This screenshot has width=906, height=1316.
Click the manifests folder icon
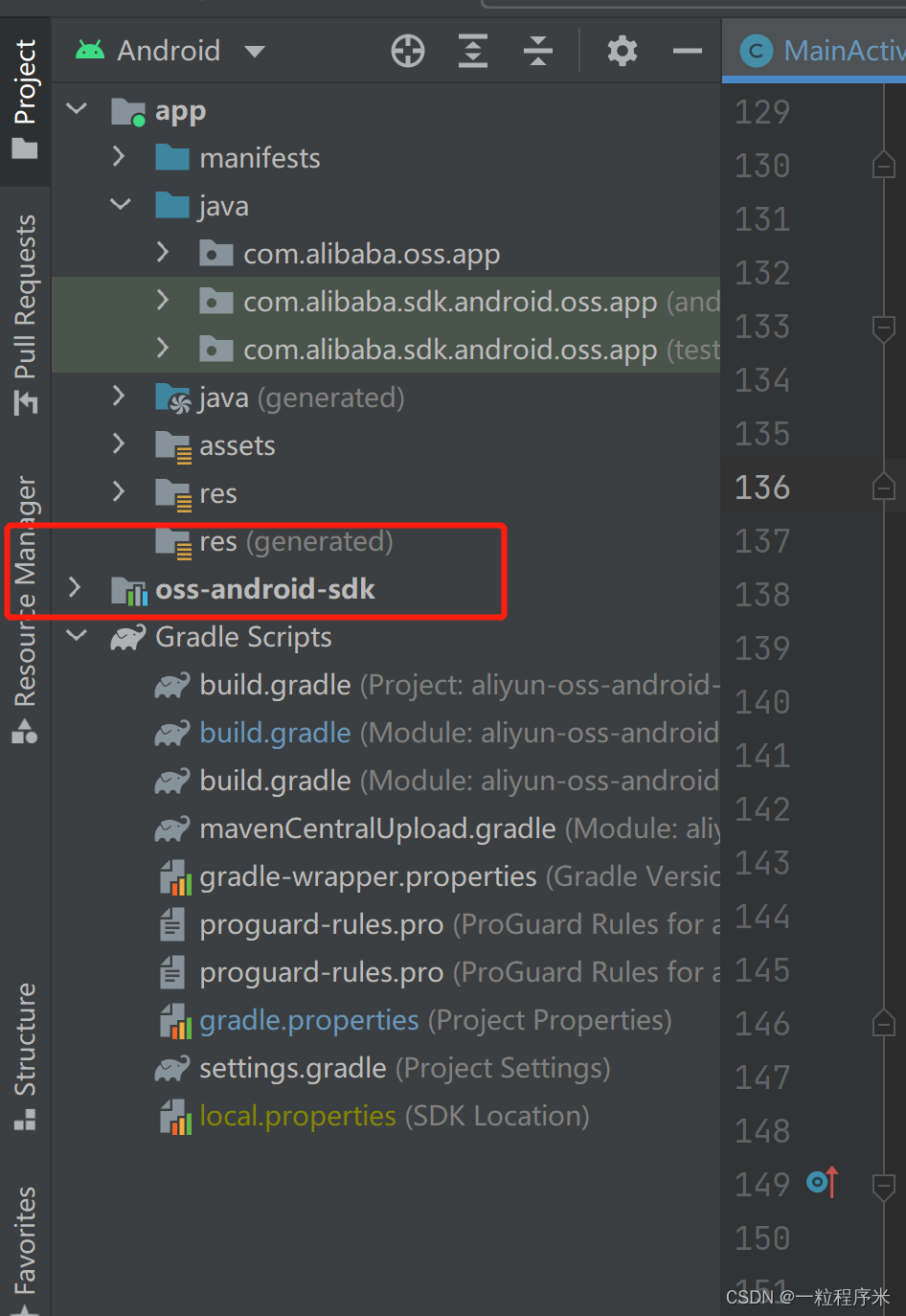click(x=172, y=157)
